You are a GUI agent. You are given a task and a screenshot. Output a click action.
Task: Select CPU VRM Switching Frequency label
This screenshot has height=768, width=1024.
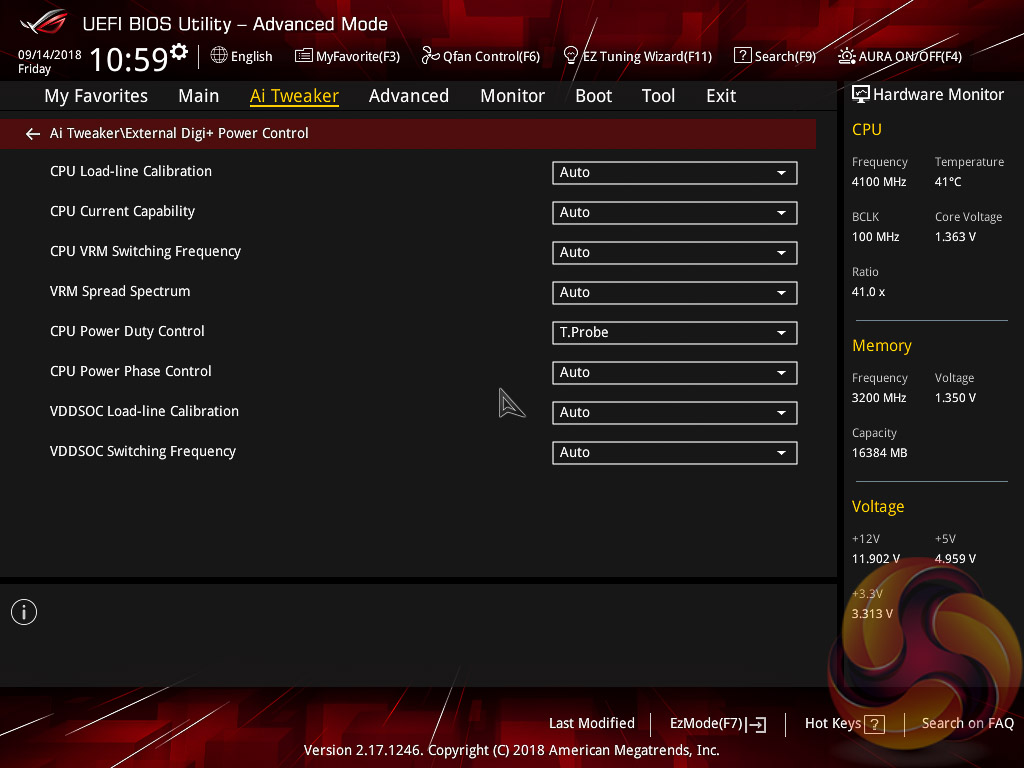coord(145,251)
